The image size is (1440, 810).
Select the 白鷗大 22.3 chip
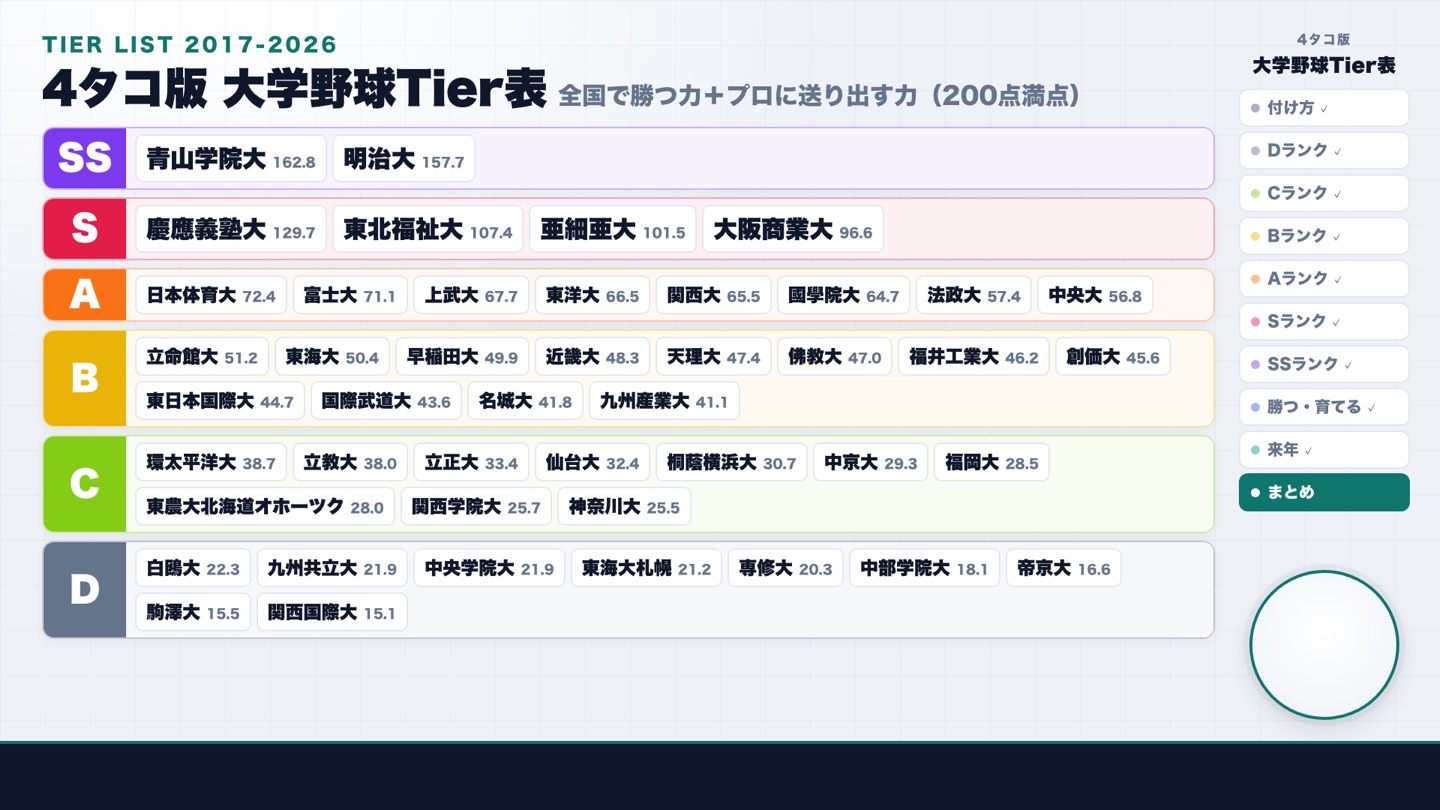click(x=193, y=568)
